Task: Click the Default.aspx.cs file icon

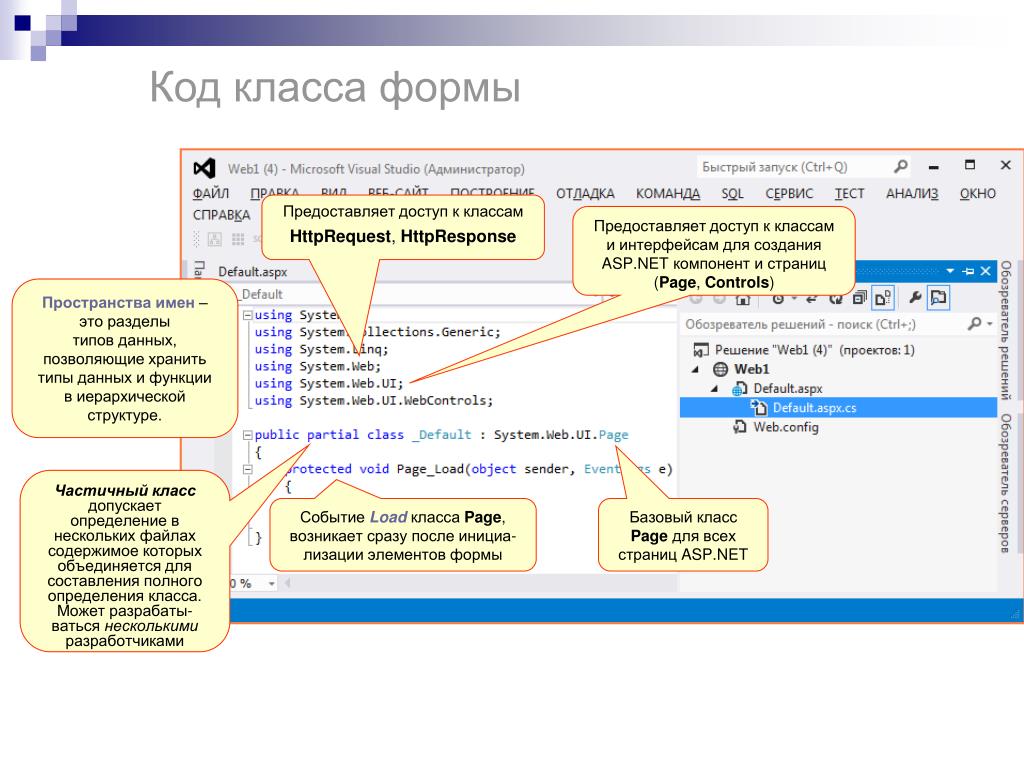Action: (x=758, y=408)
